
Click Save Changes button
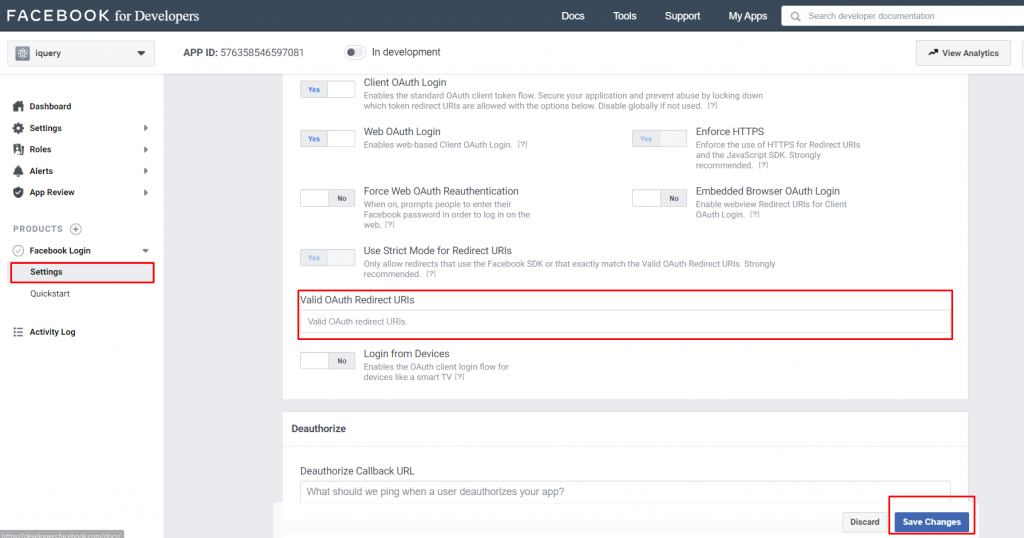pyautogui.click(x=931, y=522)
